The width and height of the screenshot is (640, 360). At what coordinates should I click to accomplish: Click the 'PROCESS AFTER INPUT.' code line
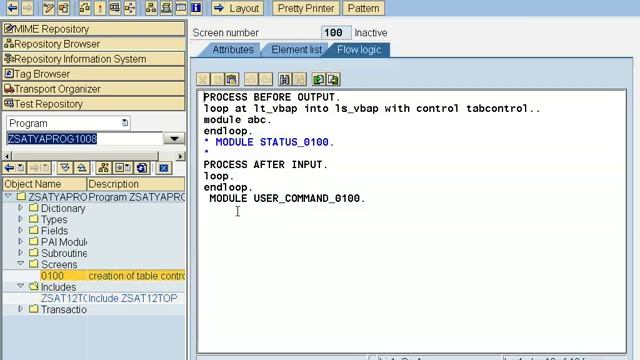pyautogui.click(x=265, y=164)
